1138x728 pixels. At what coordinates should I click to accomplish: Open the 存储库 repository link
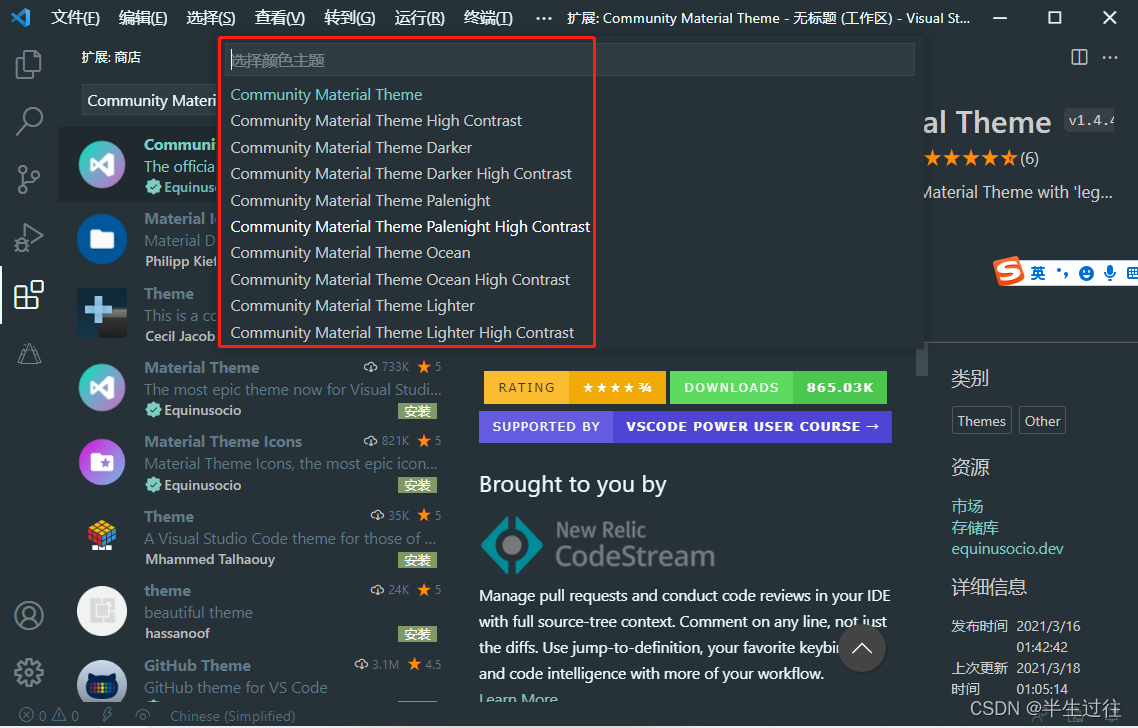pos(975,527)
